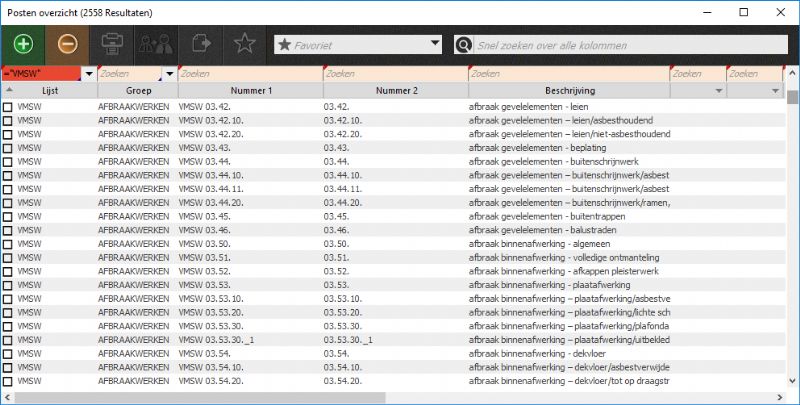Click the Groep column header
Screen dimensions: 800x405
tap(137, 90)
